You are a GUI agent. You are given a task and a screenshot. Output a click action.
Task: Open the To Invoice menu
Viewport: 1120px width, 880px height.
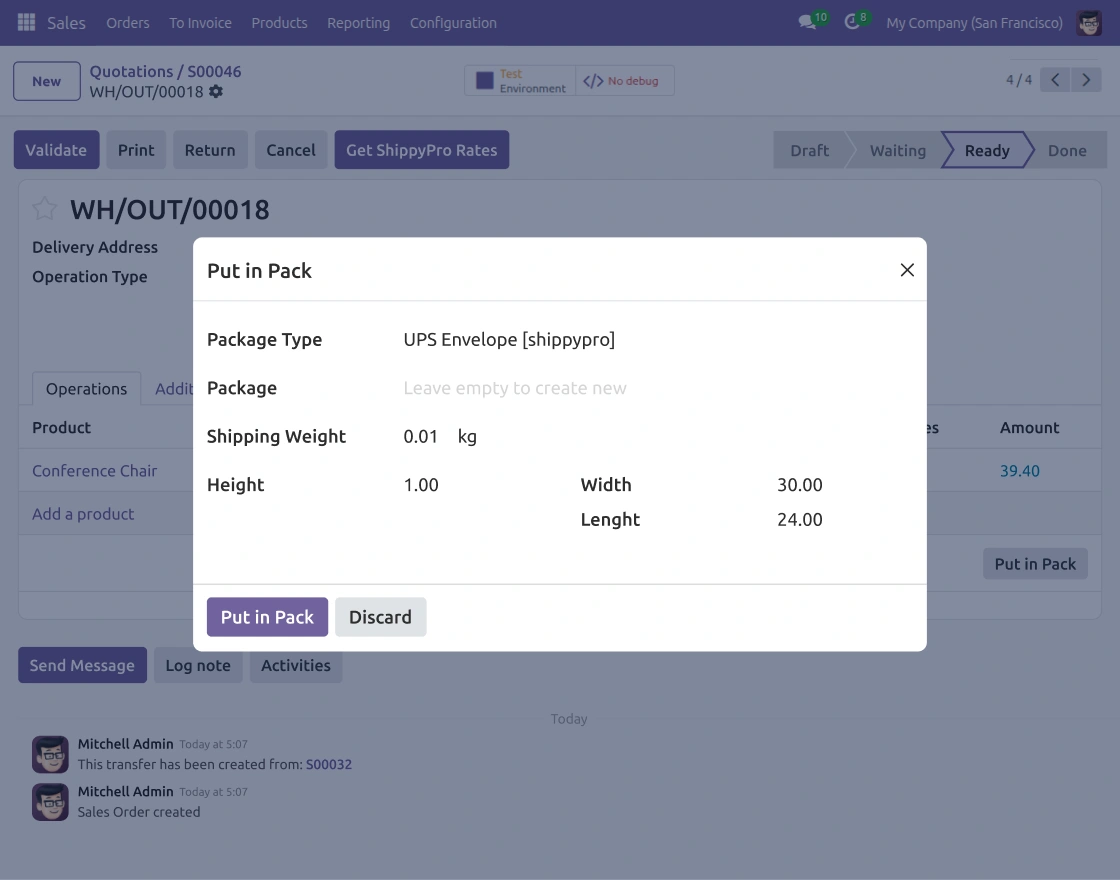[x=200, y=23]
